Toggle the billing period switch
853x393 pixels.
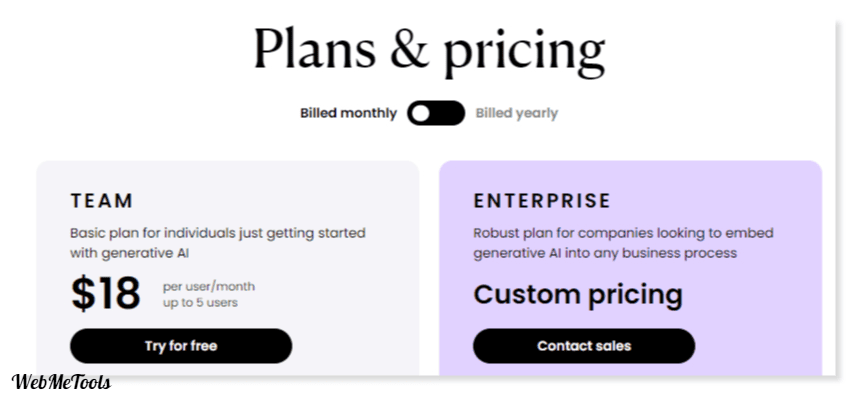point(436,113)
